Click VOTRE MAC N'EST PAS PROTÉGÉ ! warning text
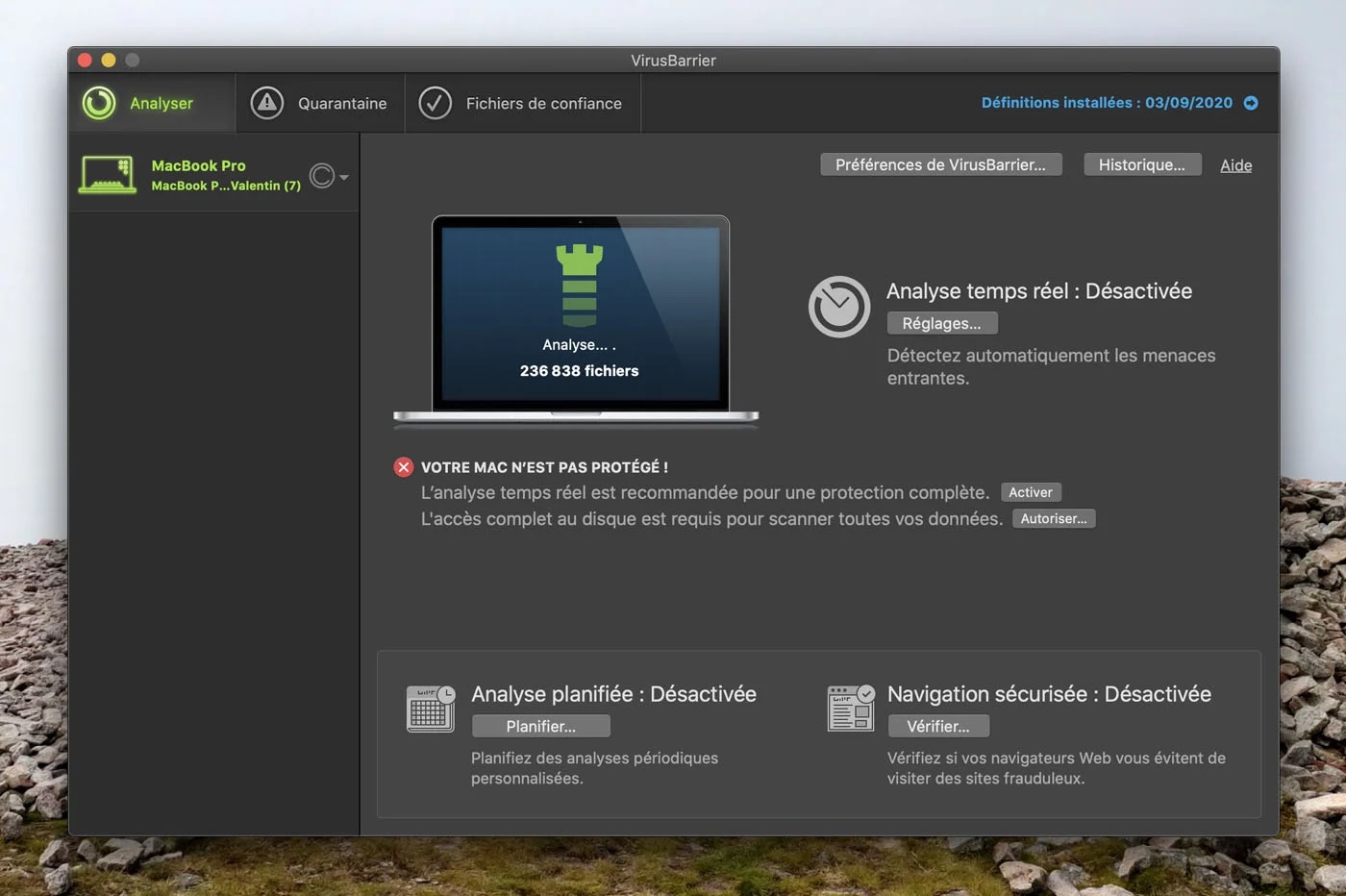 click(x=544, y=467)
